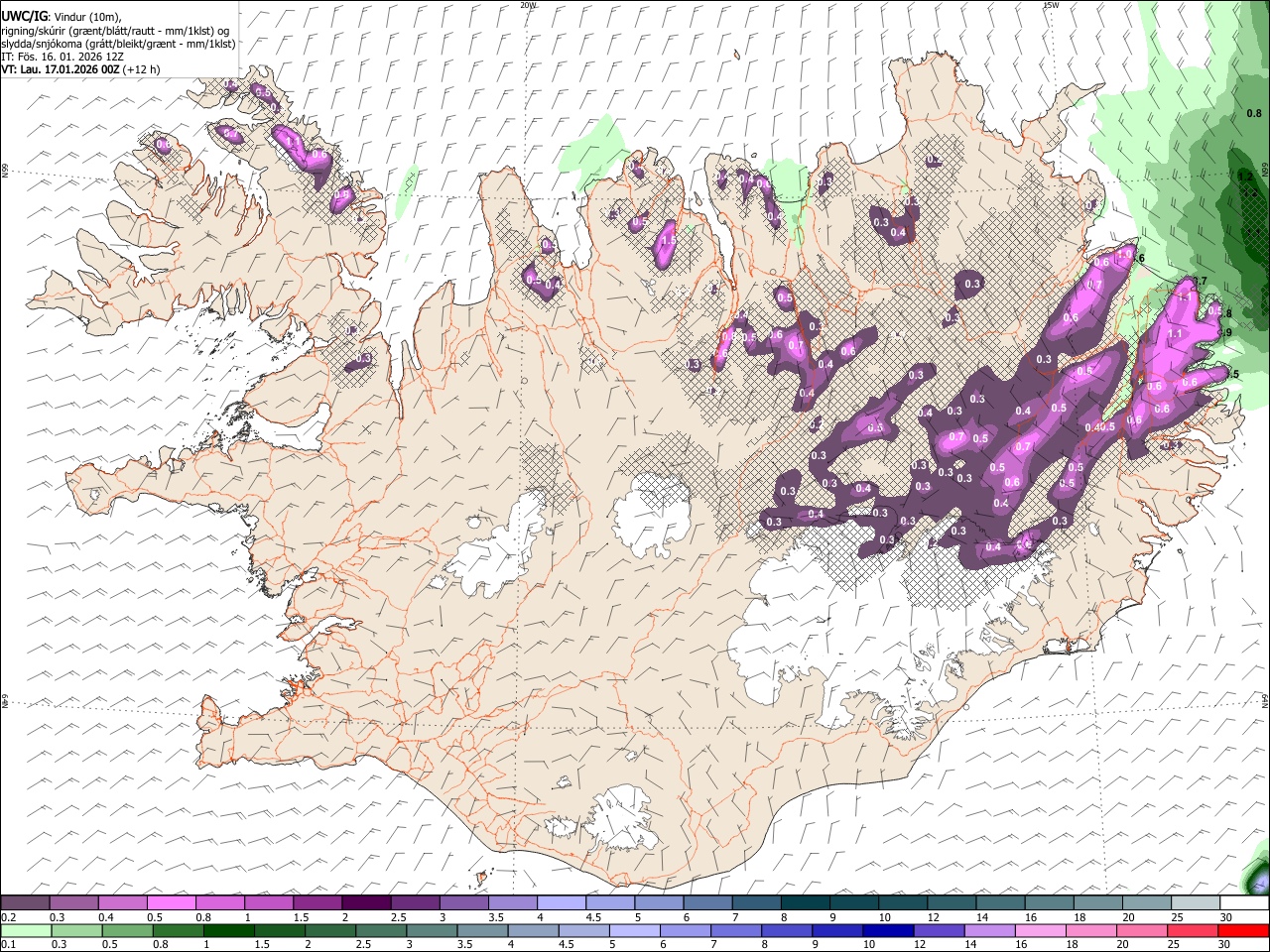
Task: Select the upper legend dark purple swatch from 2 to 2.5
Action: [367, 903]
